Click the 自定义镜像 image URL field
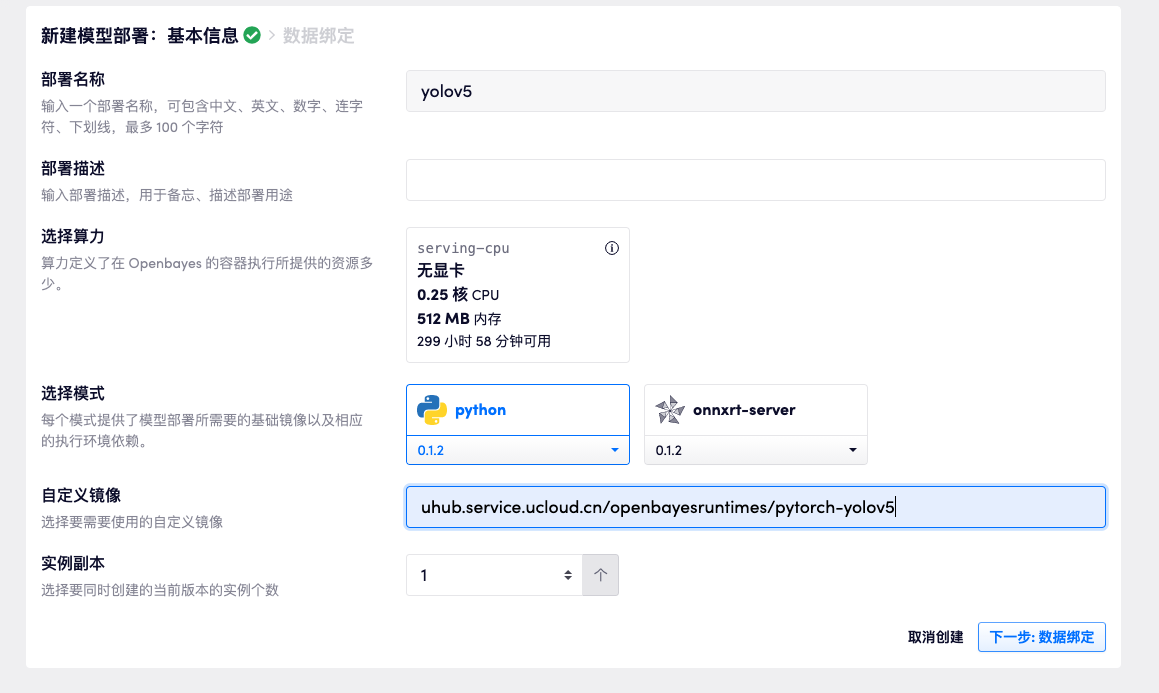Viewport: 1159px width, 693px height. coord(755,507)
